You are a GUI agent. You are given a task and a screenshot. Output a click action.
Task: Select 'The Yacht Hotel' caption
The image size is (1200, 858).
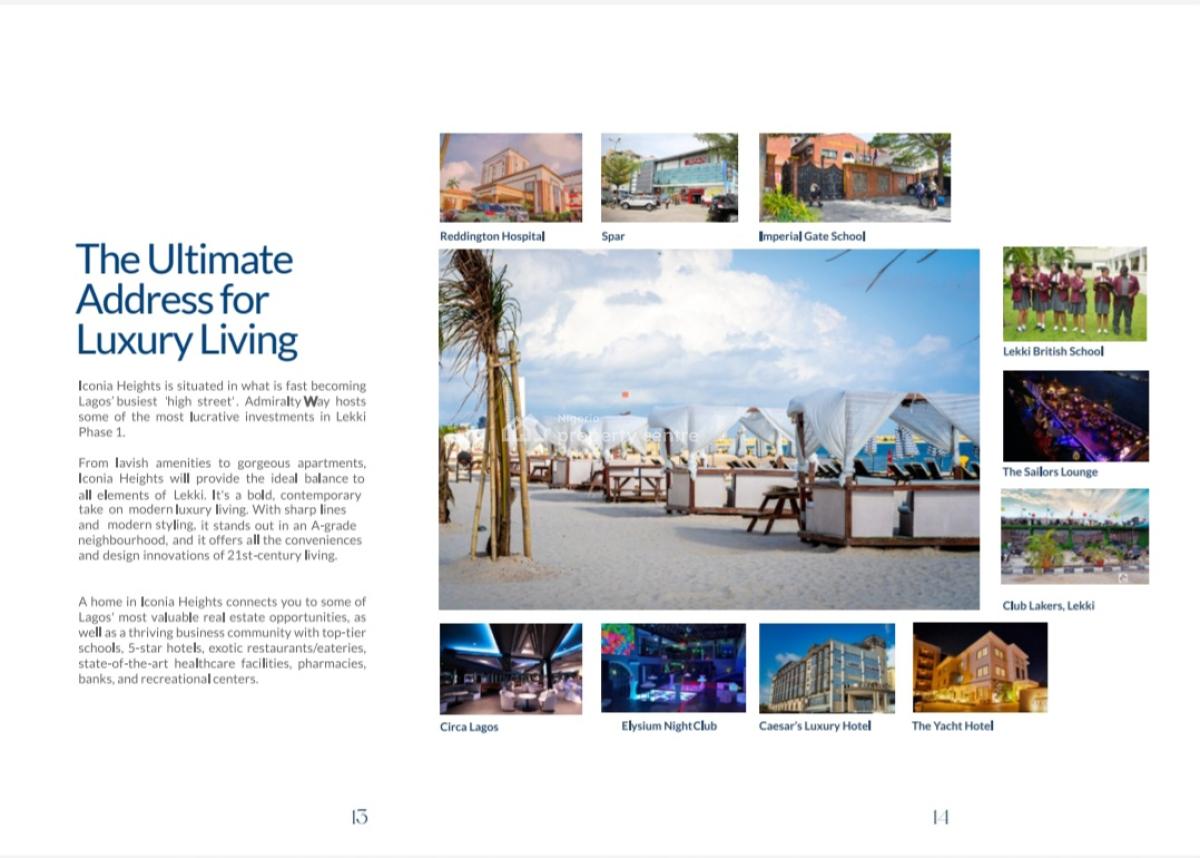[x=952, y=726]
